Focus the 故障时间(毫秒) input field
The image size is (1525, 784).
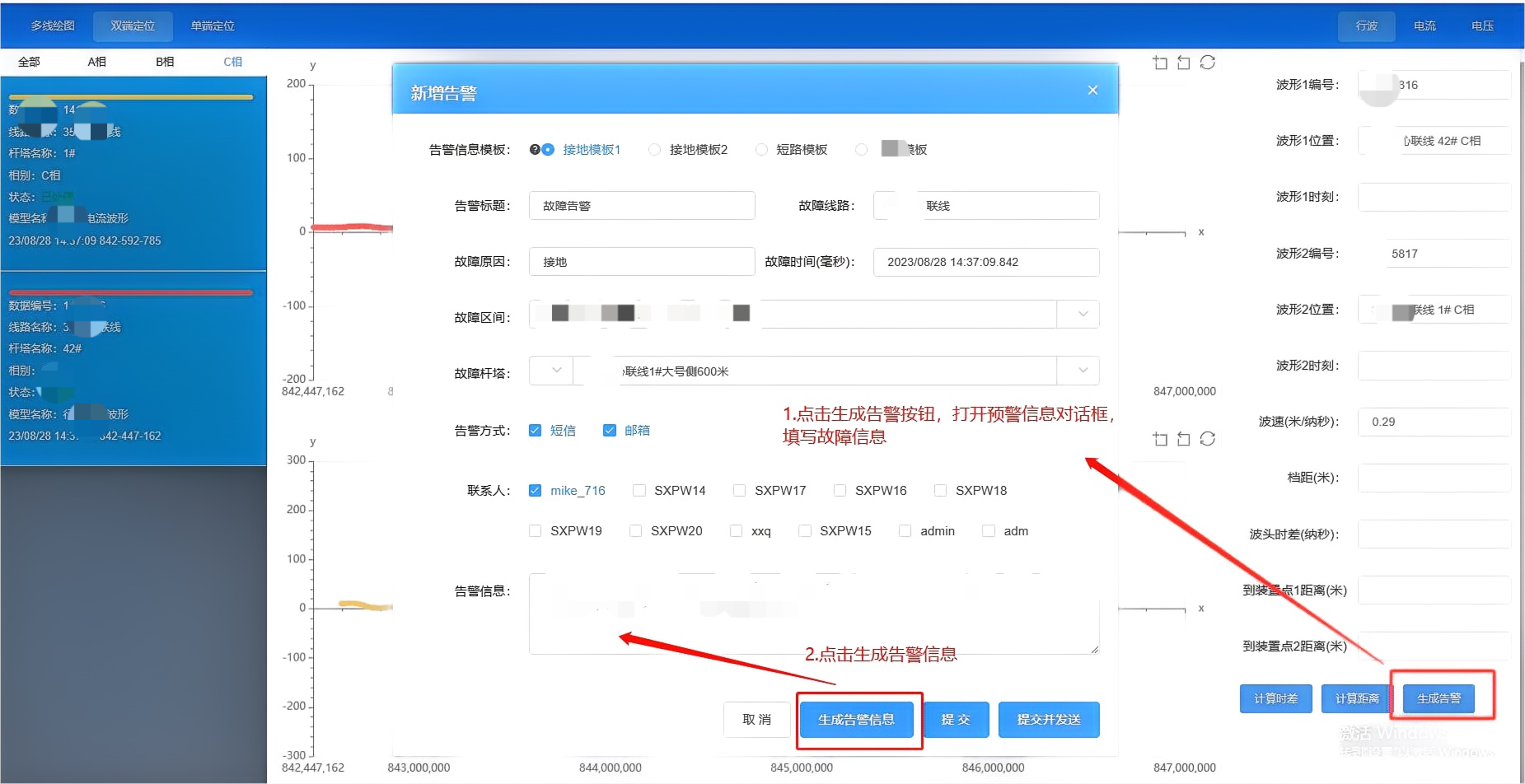tap(986, 262)
